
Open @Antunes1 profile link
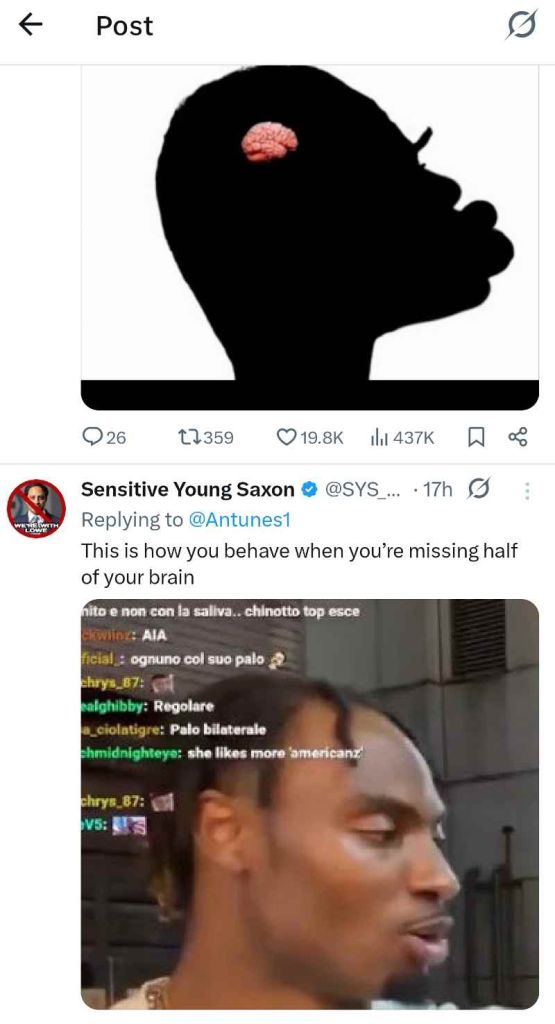click(239, 520)
